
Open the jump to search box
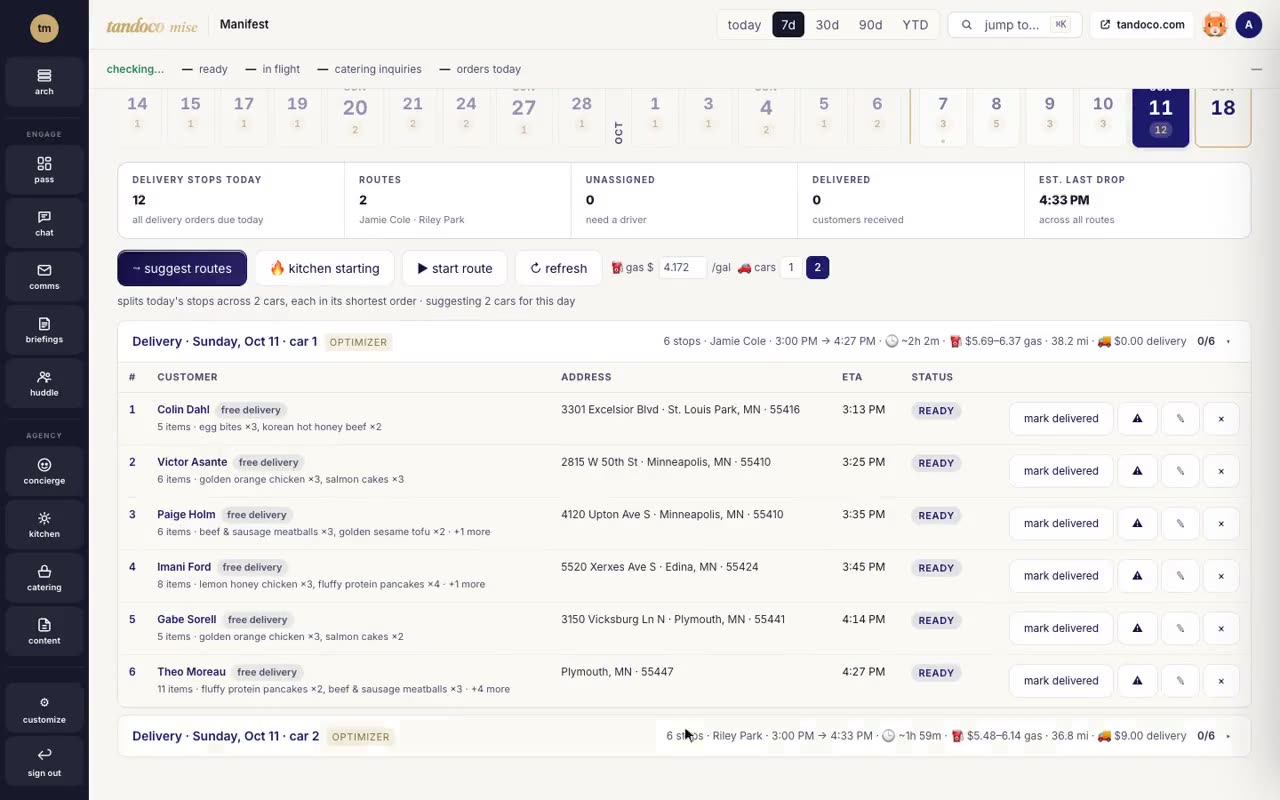1015,25
